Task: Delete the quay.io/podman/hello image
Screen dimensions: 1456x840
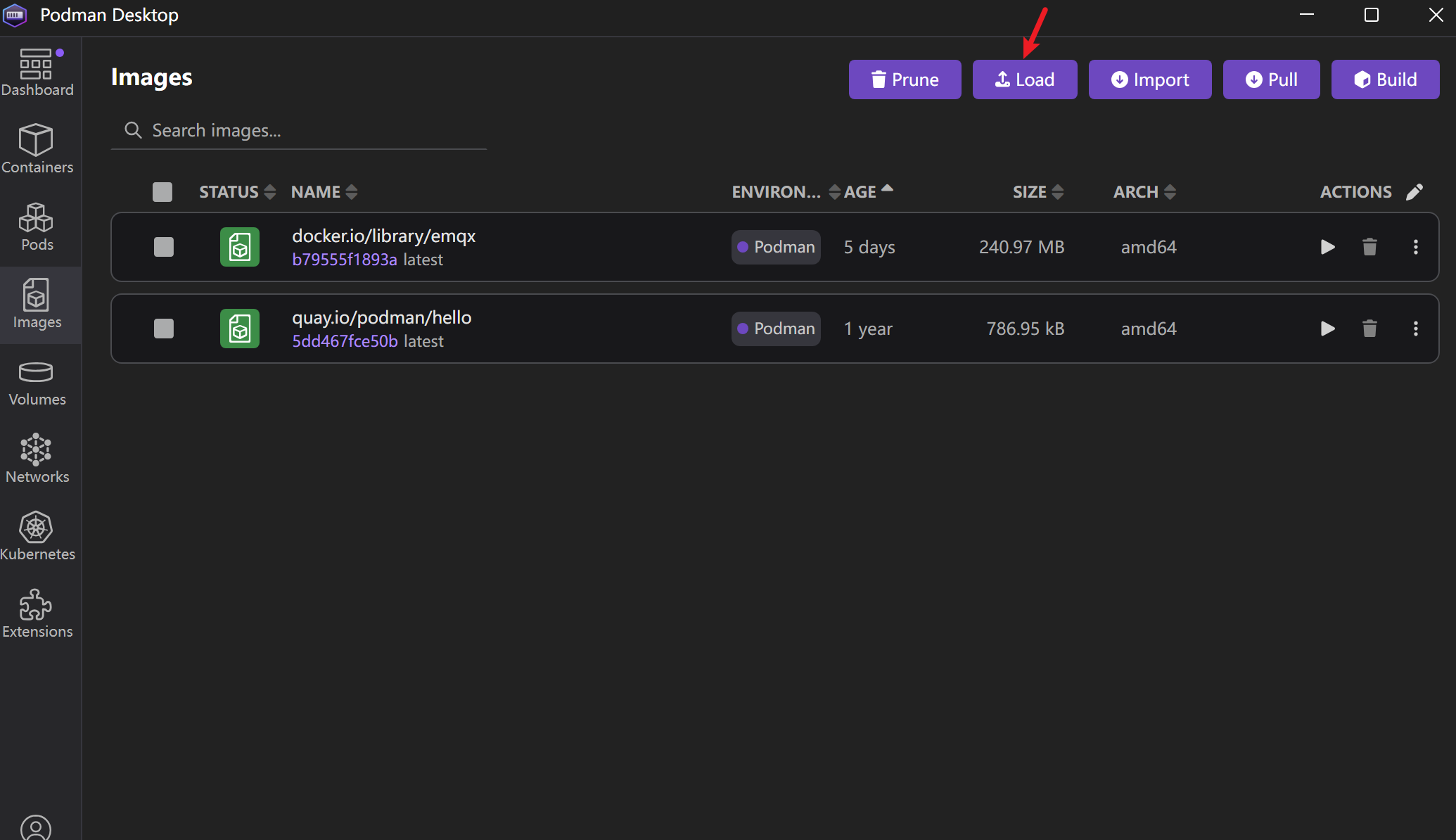Action: (x=1369, y=329)
